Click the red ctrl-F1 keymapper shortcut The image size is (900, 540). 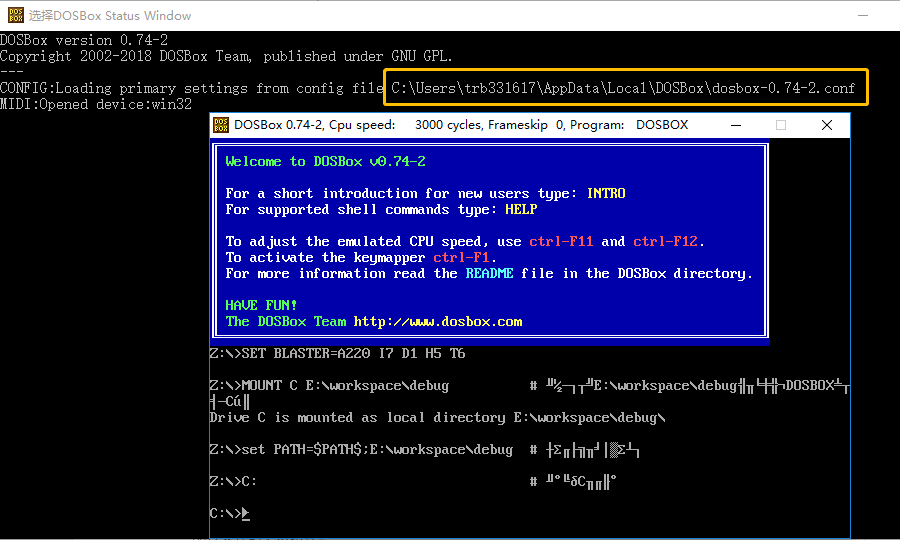tap(461, 257)
